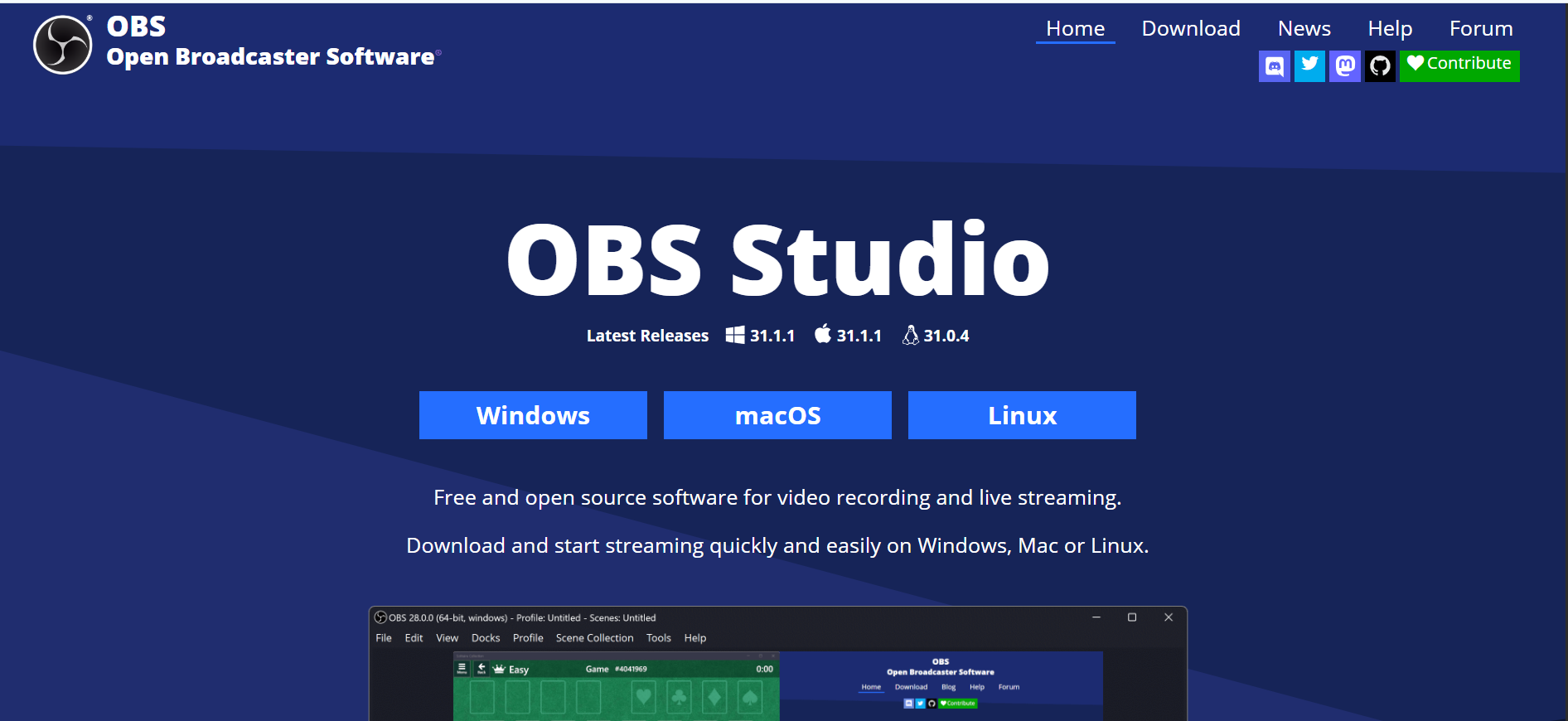The image size is (1568, 721).
Task: Click the large OBS Studio heading
Action: (x=777, y=259)
